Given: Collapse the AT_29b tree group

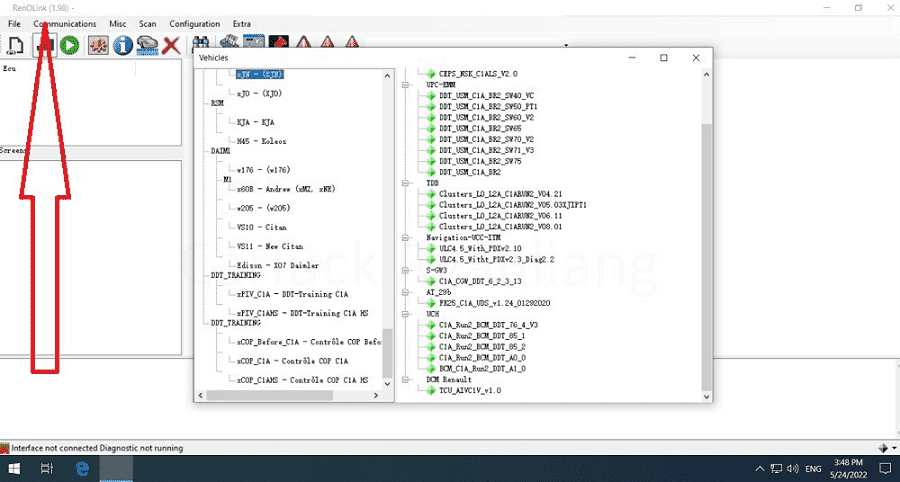Looking at the screenshot, I should click(x=406, y=292).
